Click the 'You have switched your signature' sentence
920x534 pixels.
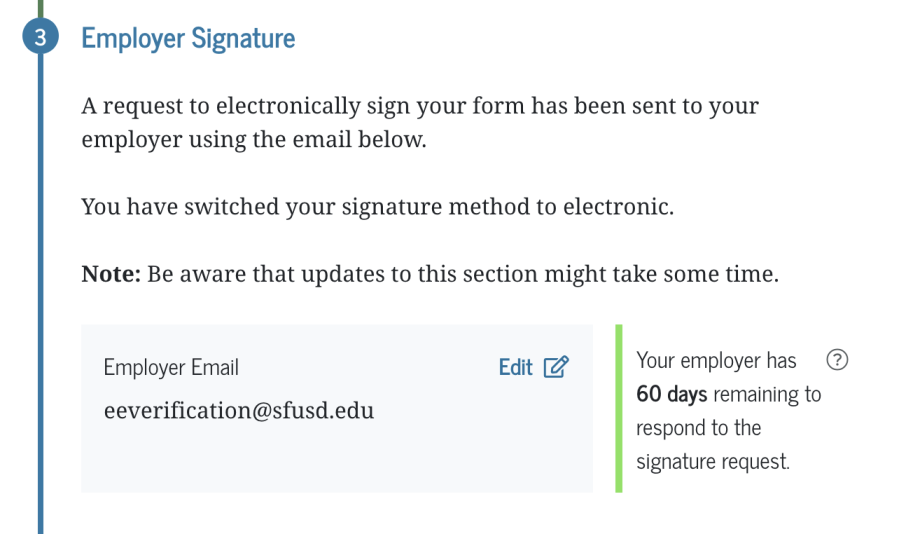tap(378, 207)
